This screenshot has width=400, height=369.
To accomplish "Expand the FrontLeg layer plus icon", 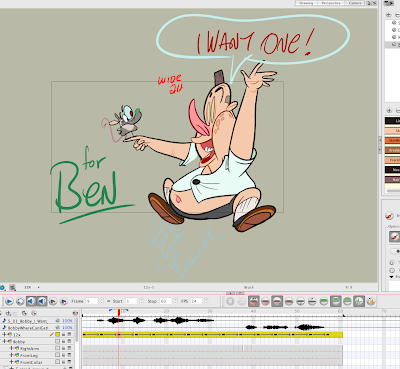I will pyautogui.click(x=11, y=355).
